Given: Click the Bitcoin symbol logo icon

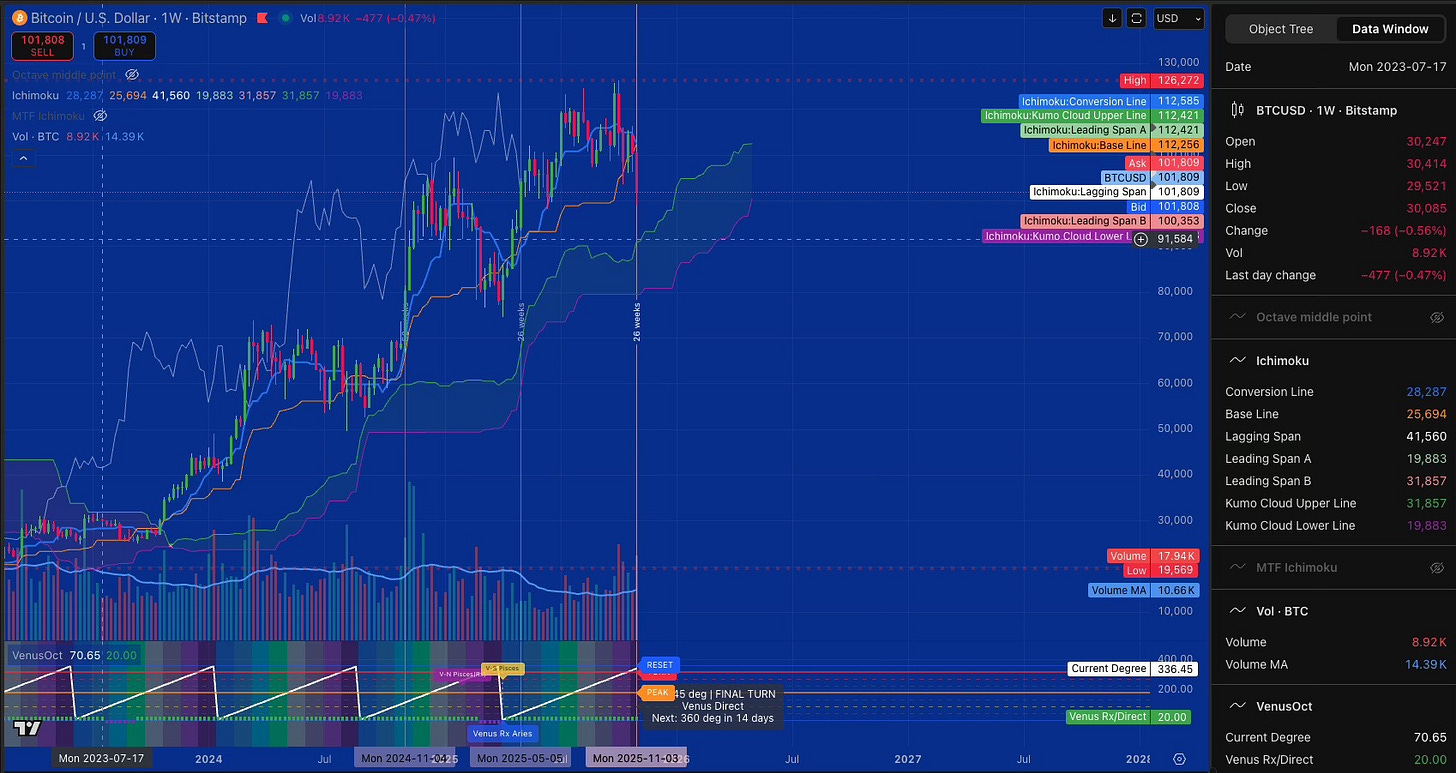Looking at the screenshot, I should pos(19,18).
